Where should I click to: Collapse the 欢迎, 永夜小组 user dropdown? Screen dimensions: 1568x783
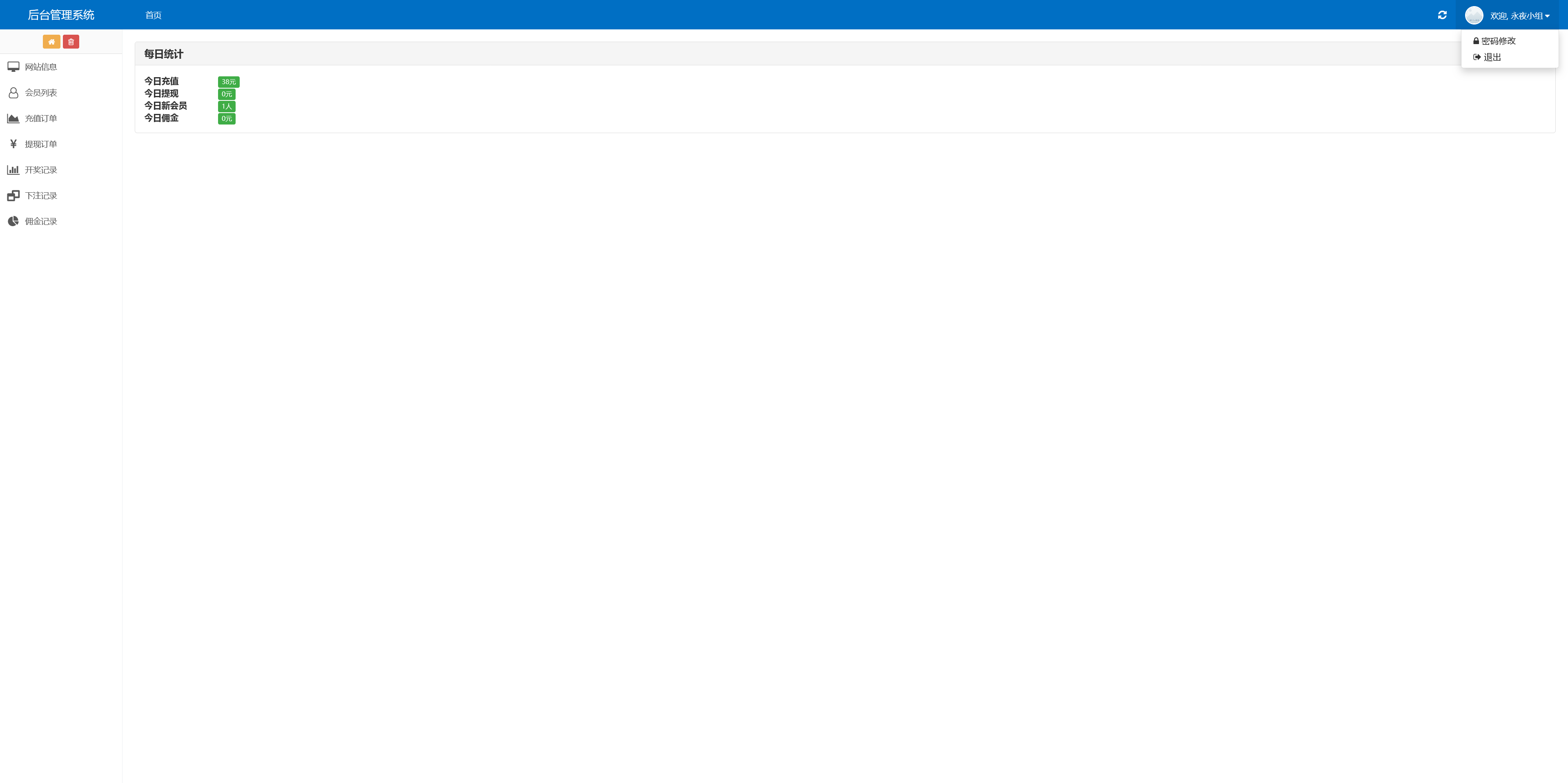pyautogui.click(x=1519, y=16)
